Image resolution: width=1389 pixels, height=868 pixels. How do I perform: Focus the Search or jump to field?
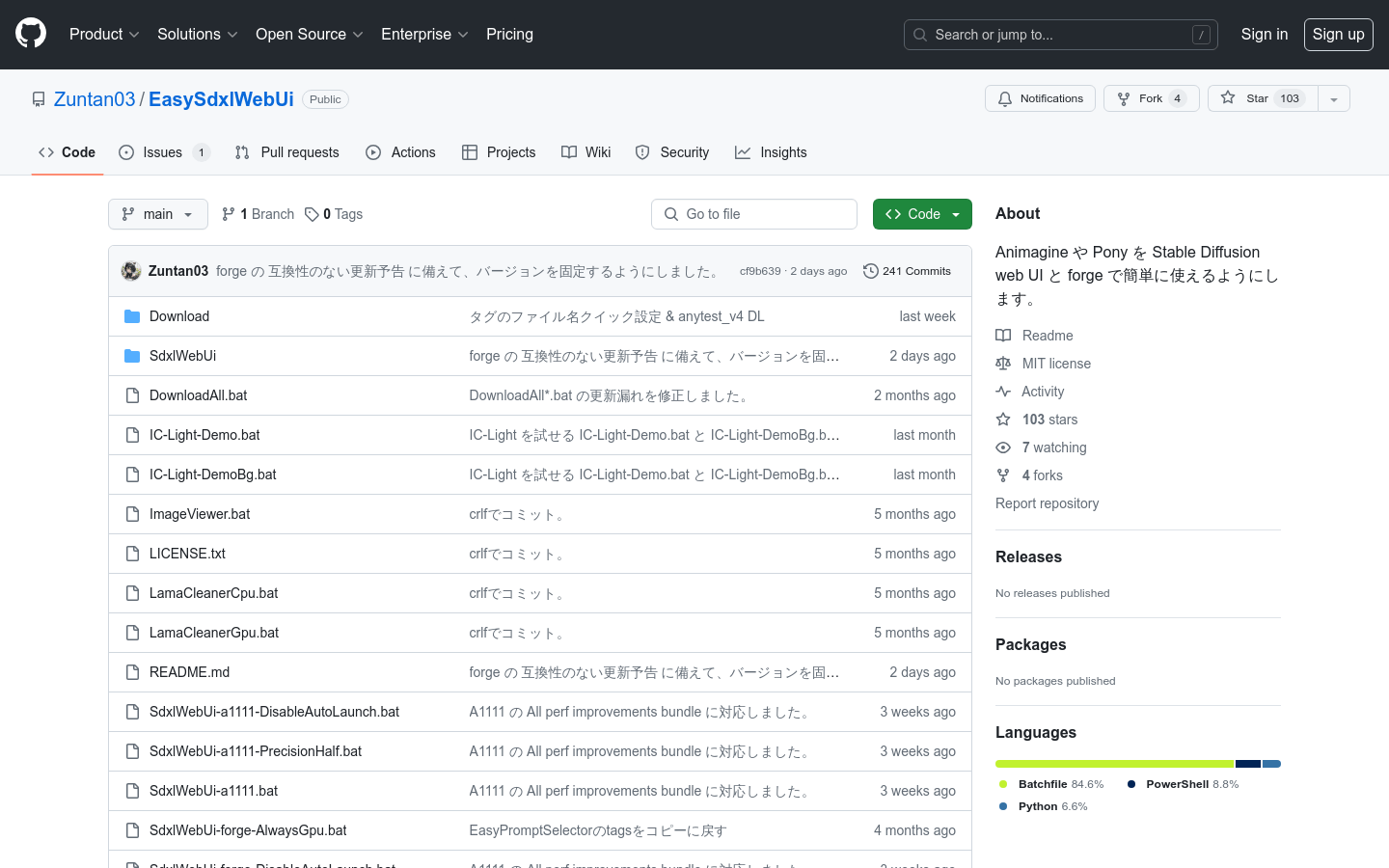[x=1061, y=35]
